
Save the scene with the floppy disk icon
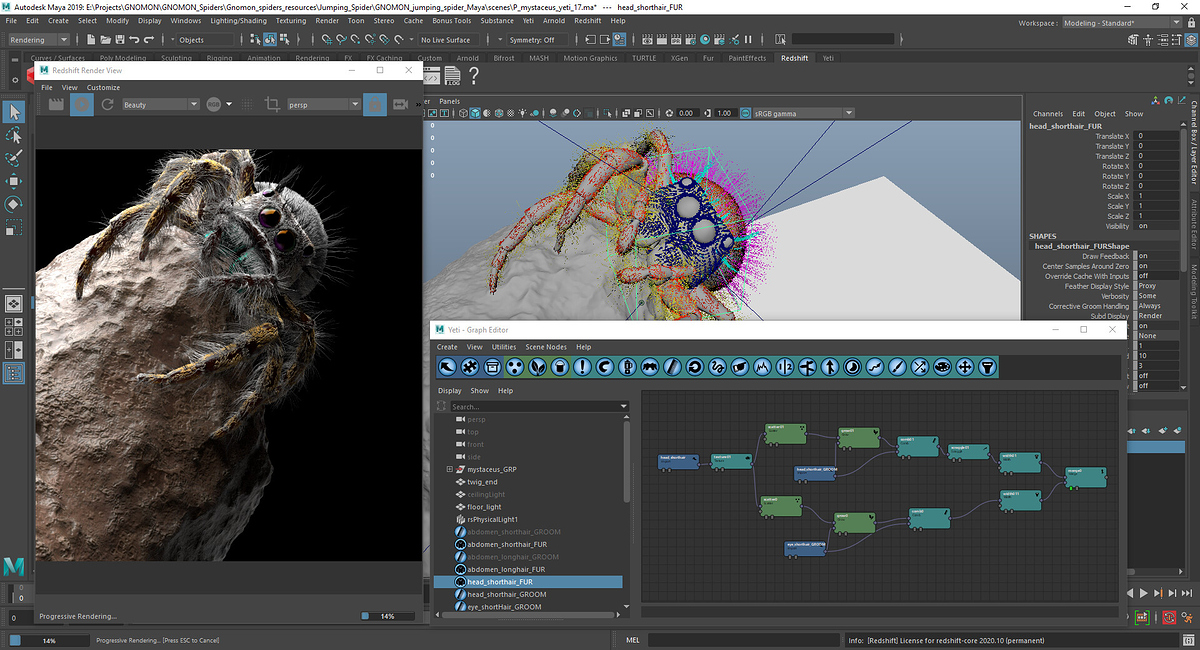[119, 40]
